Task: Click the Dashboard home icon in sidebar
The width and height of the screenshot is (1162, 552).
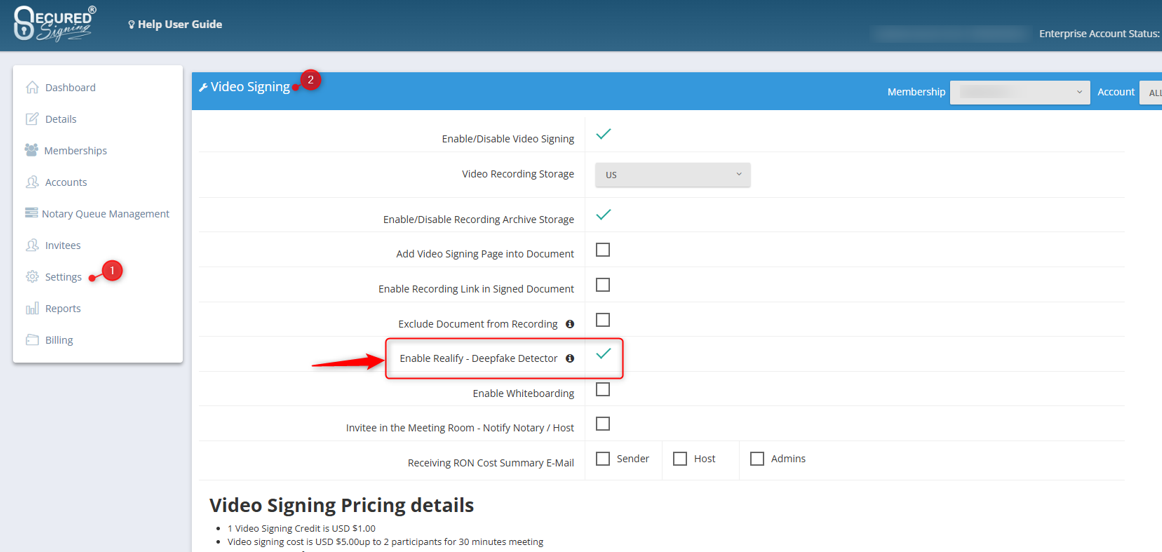Action: coord(32,87)
